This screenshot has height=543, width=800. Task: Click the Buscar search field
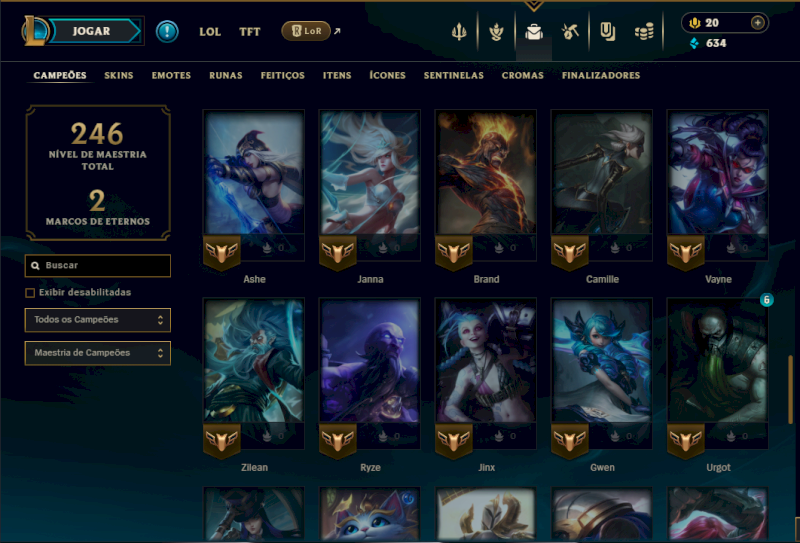pyautogui.click(x=97, y=266)
